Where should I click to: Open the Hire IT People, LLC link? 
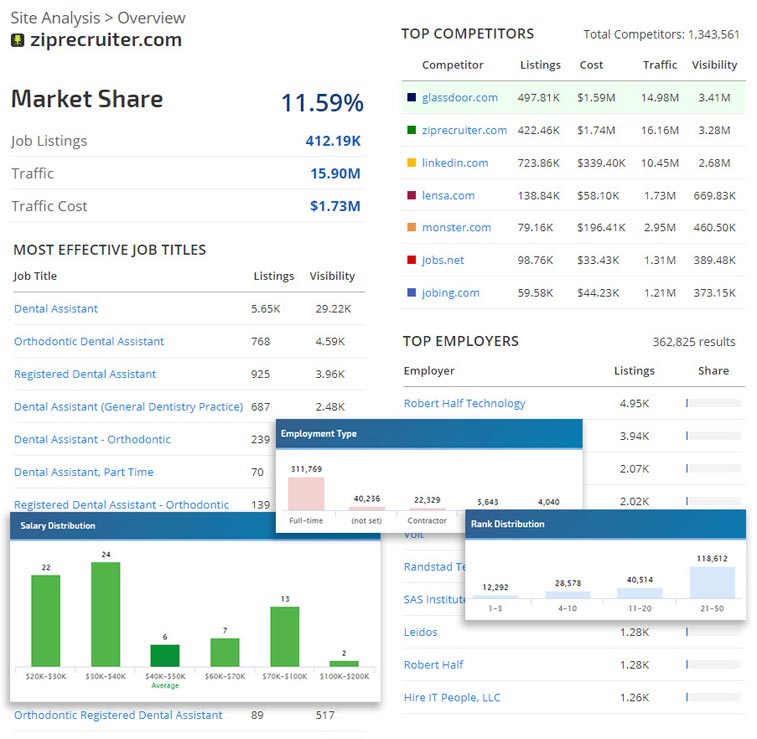[x=452, y=698]
